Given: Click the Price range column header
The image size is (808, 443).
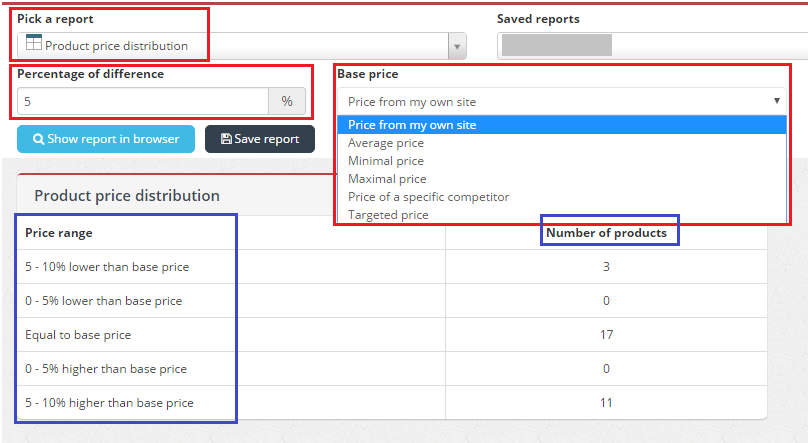Looking at the screenshot, I should coord(59,233).
